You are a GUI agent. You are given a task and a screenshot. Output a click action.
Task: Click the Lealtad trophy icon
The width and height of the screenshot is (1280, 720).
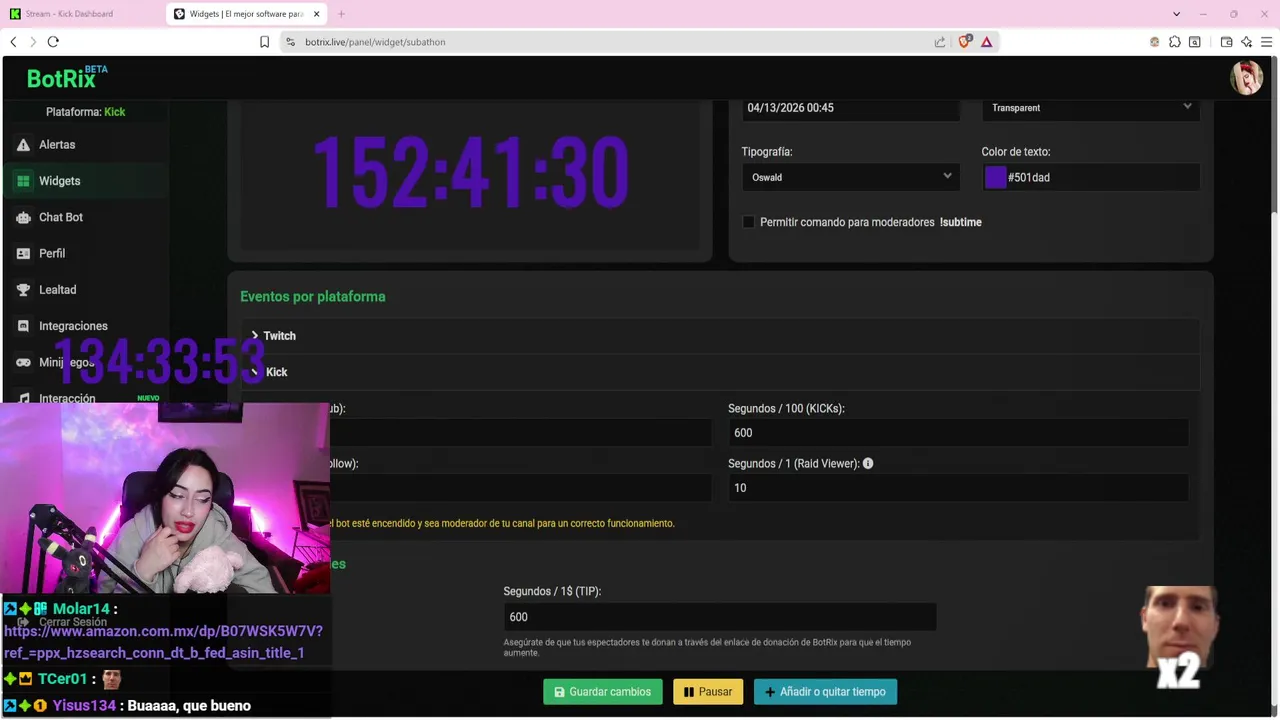pos(23,290)
